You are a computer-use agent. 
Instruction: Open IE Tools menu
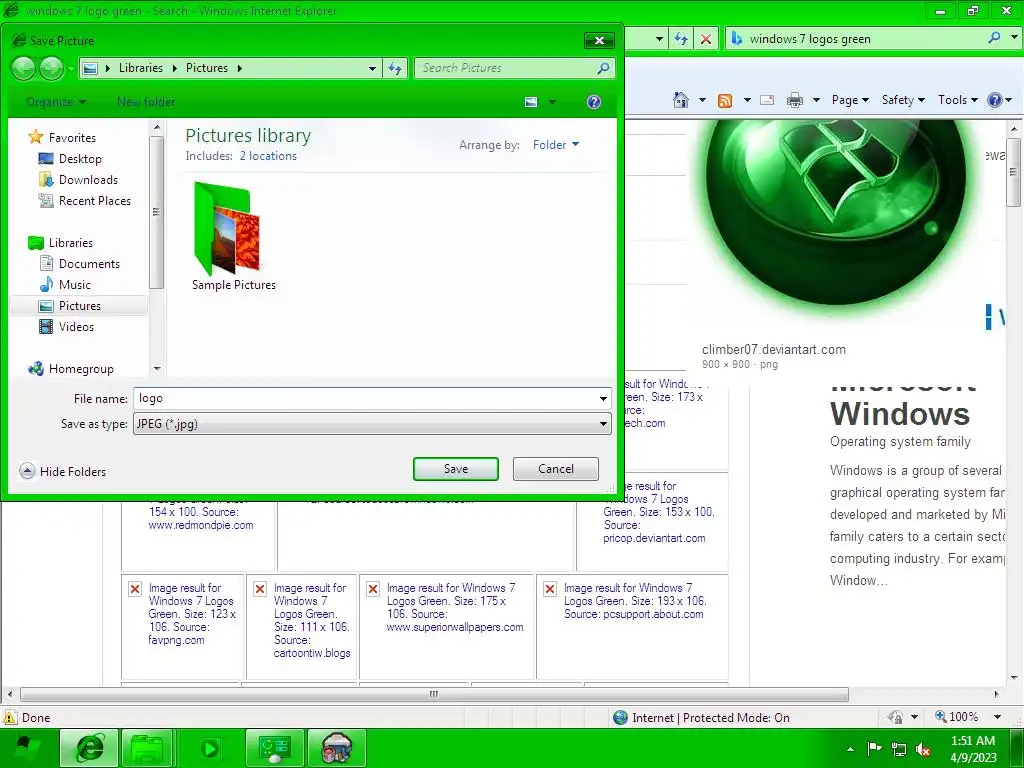click(957, 100)
